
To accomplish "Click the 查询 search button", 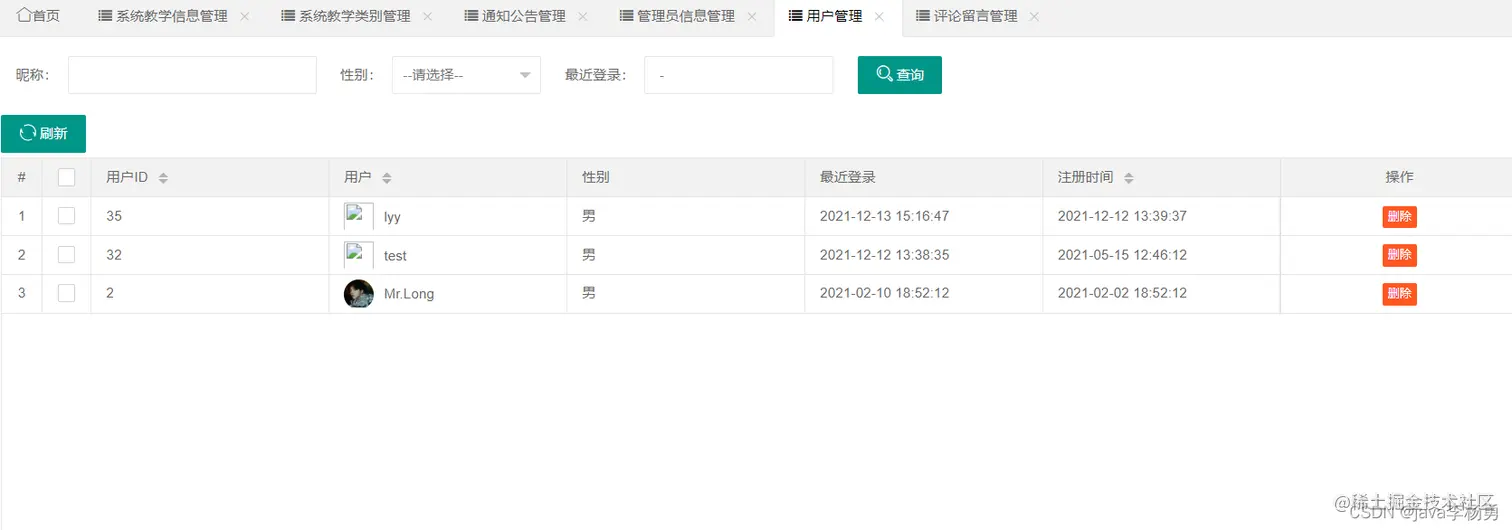I will [900, 75].
